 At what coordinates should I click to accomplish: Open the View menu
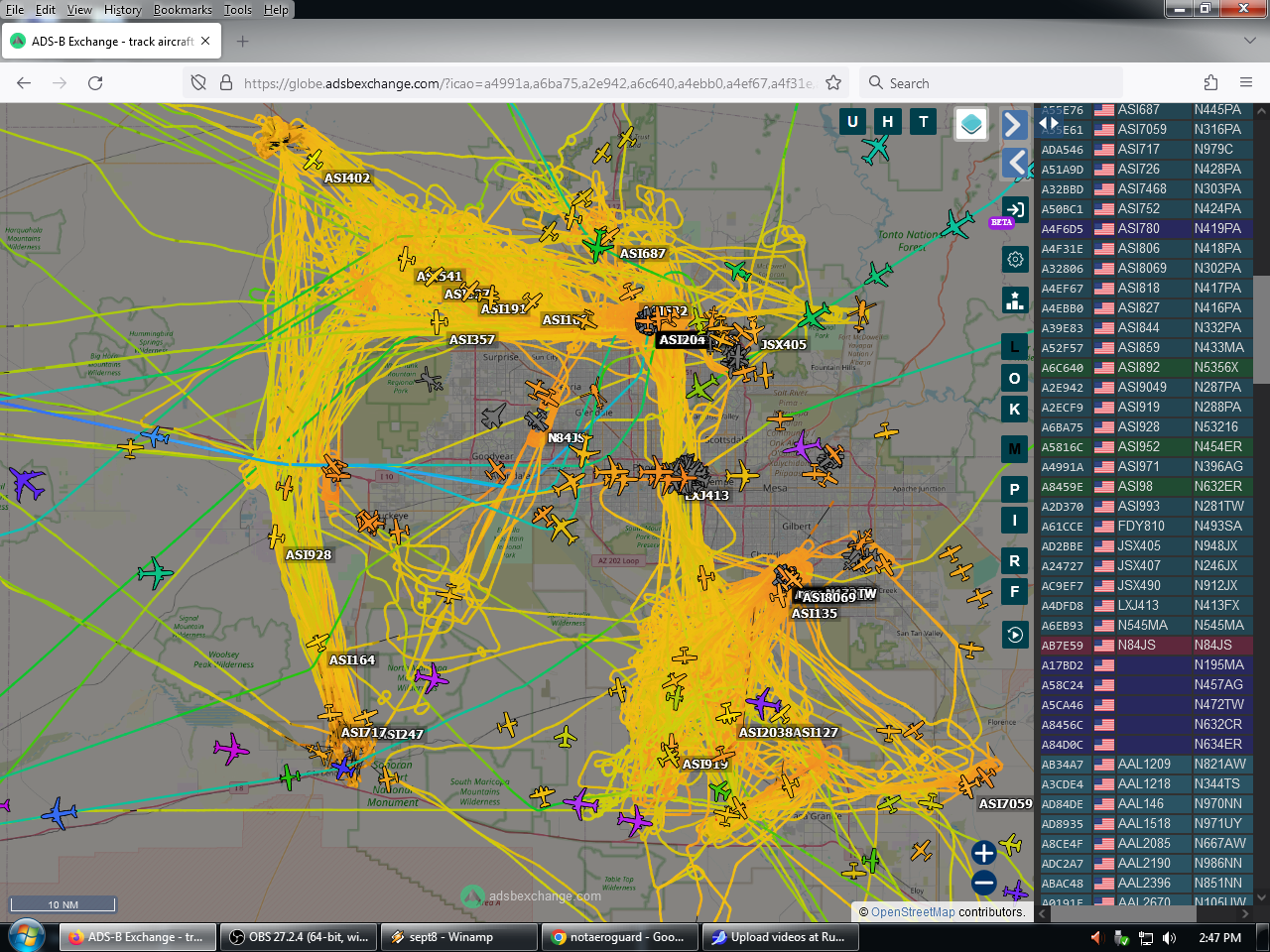point(79,10)
